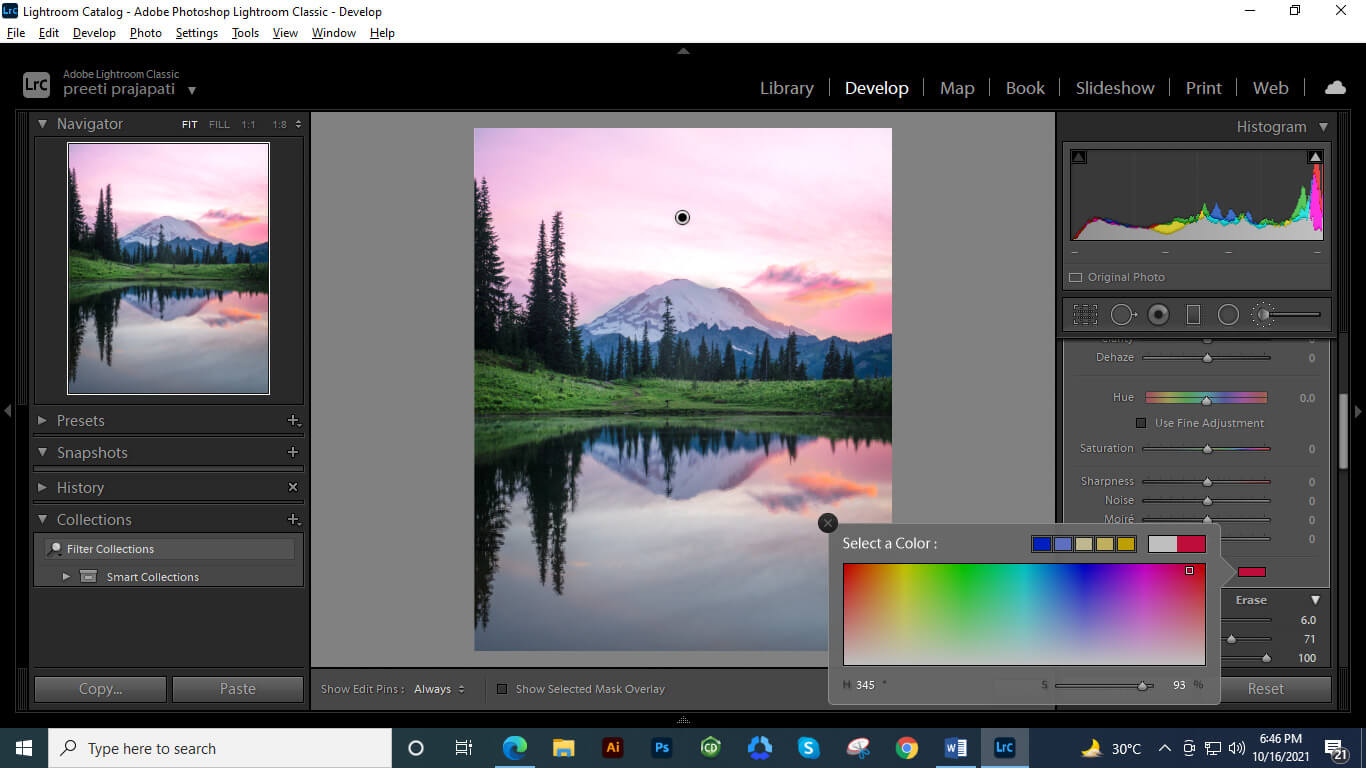This screenshot has width=1366, height=768.
Task: Open the Settings menu
Action: coord(196,32)
